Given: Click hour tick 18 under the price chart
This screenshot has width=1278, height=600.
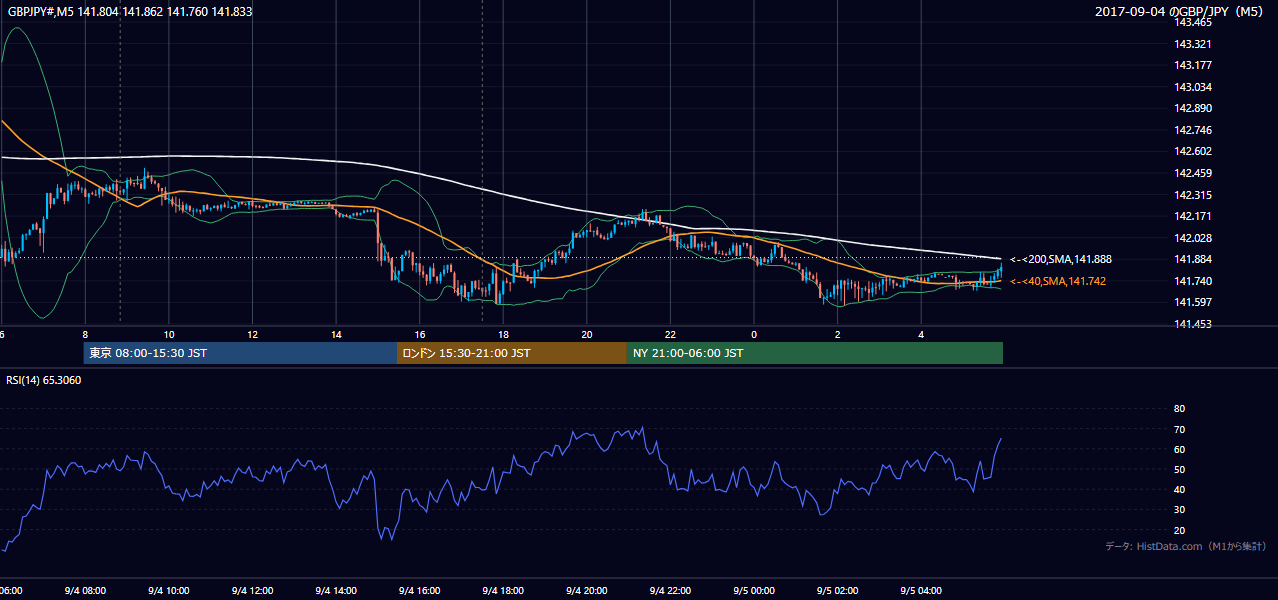Looking at the screenshot, I should point(504,334).
